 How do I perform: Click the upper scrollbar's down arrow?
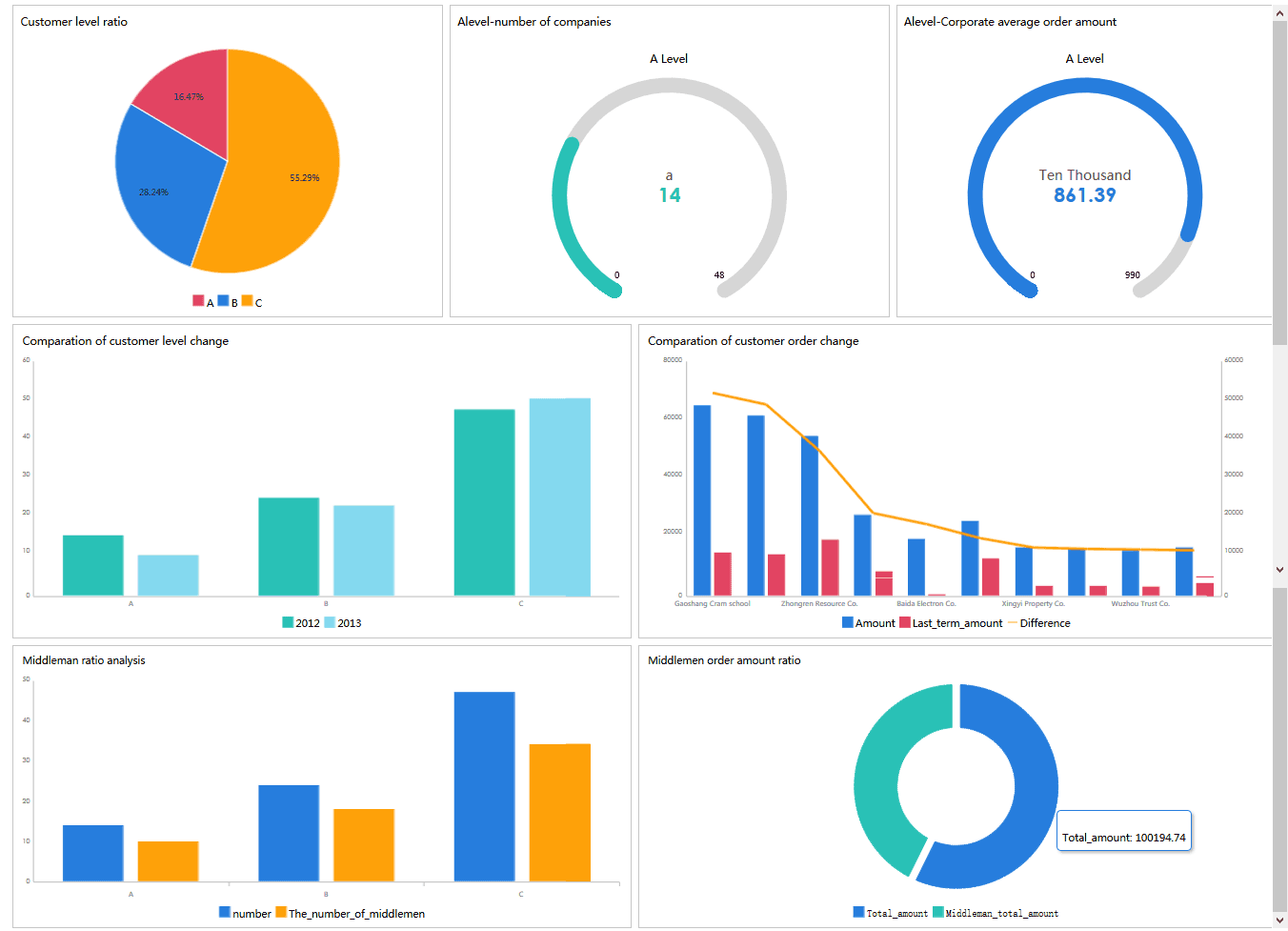(x=1279, y=569)
